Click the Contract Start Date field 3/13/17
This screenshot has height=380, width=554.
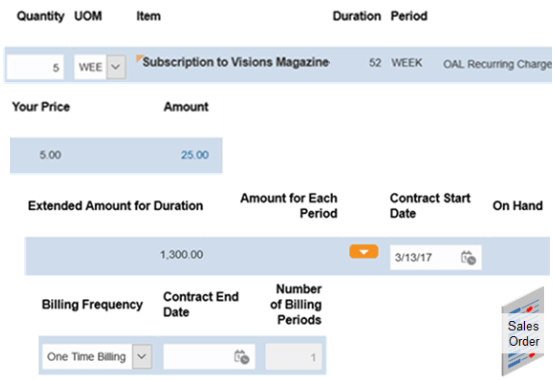click(x=436, y=257)
